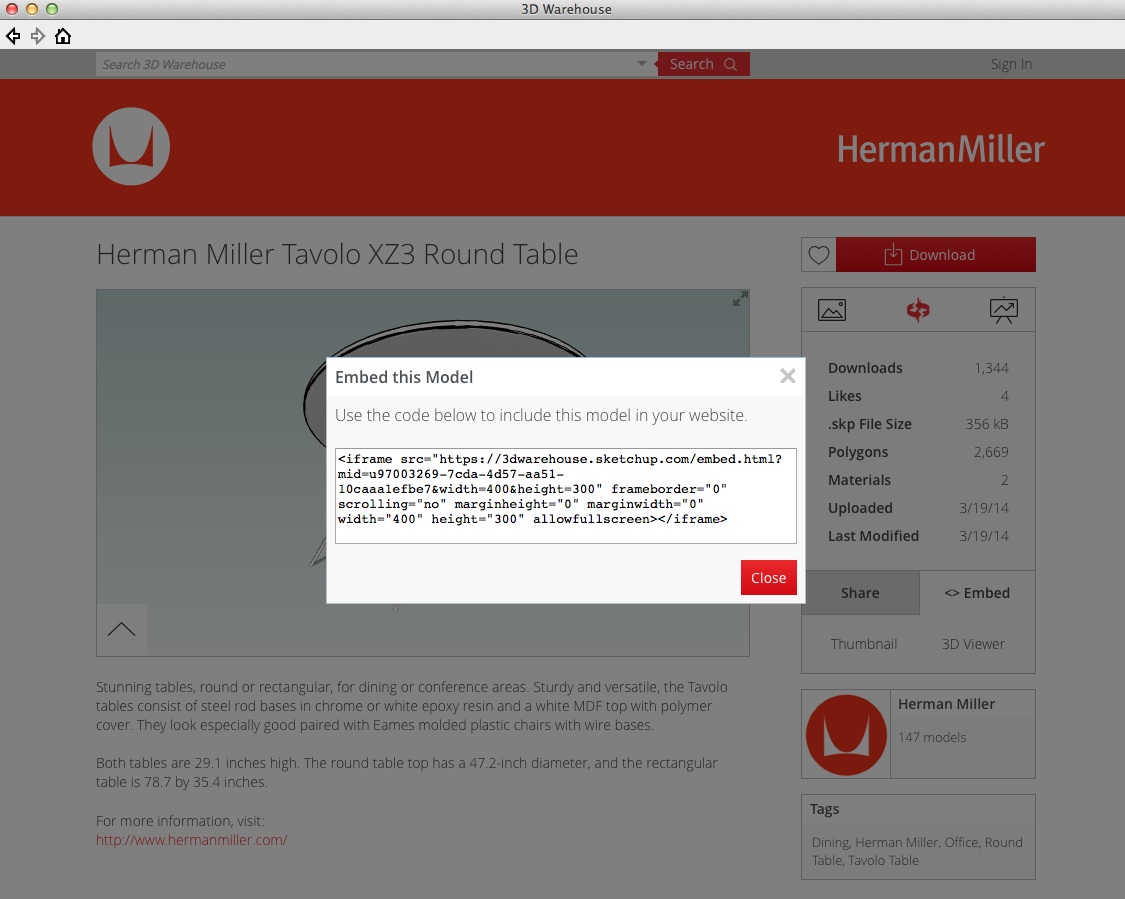Open the Herman Miller logo in banner
Image resolution: width=1125 pixels, height=899 pixels.
tap(131, 146)
